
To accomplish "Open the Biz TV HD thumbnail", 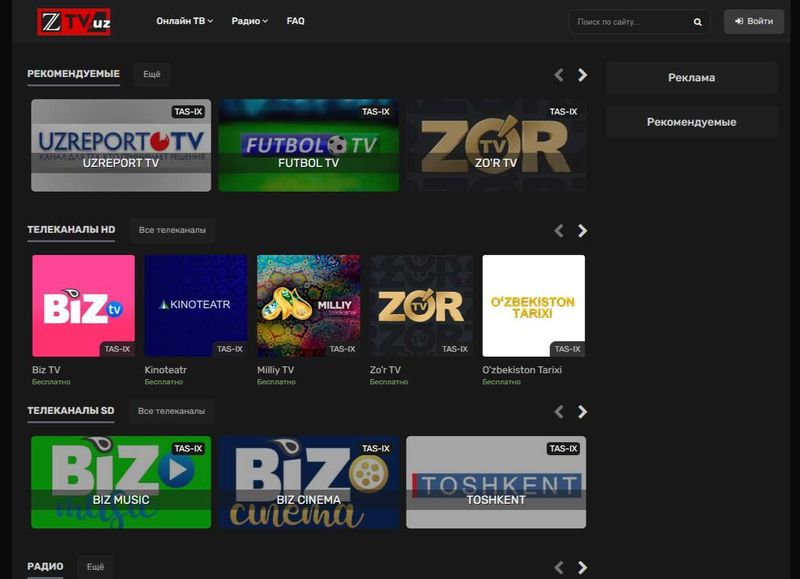I will pos(83,306).
